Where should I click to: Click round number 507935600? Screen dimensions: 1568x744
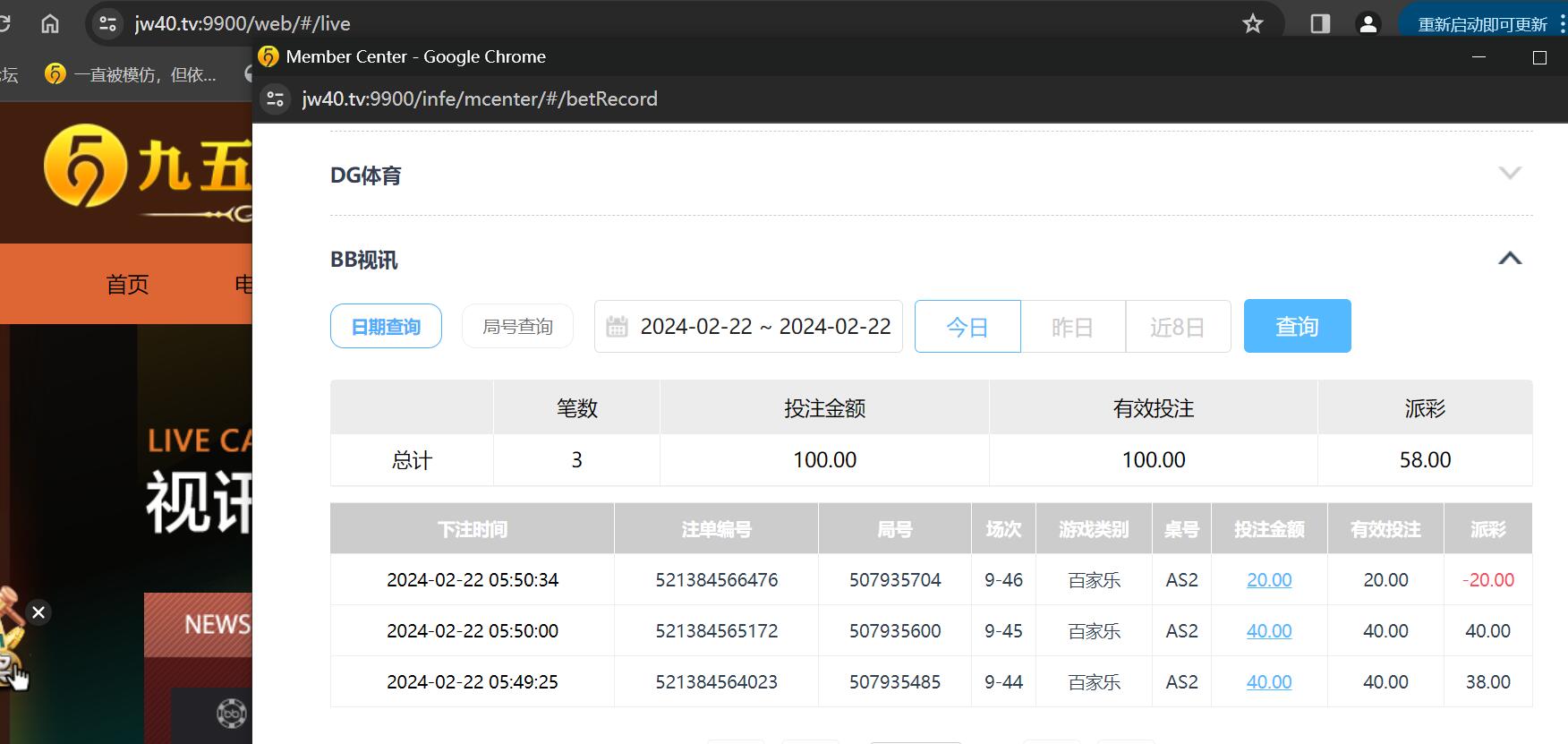pyautogui.click(x=895, y=630)
